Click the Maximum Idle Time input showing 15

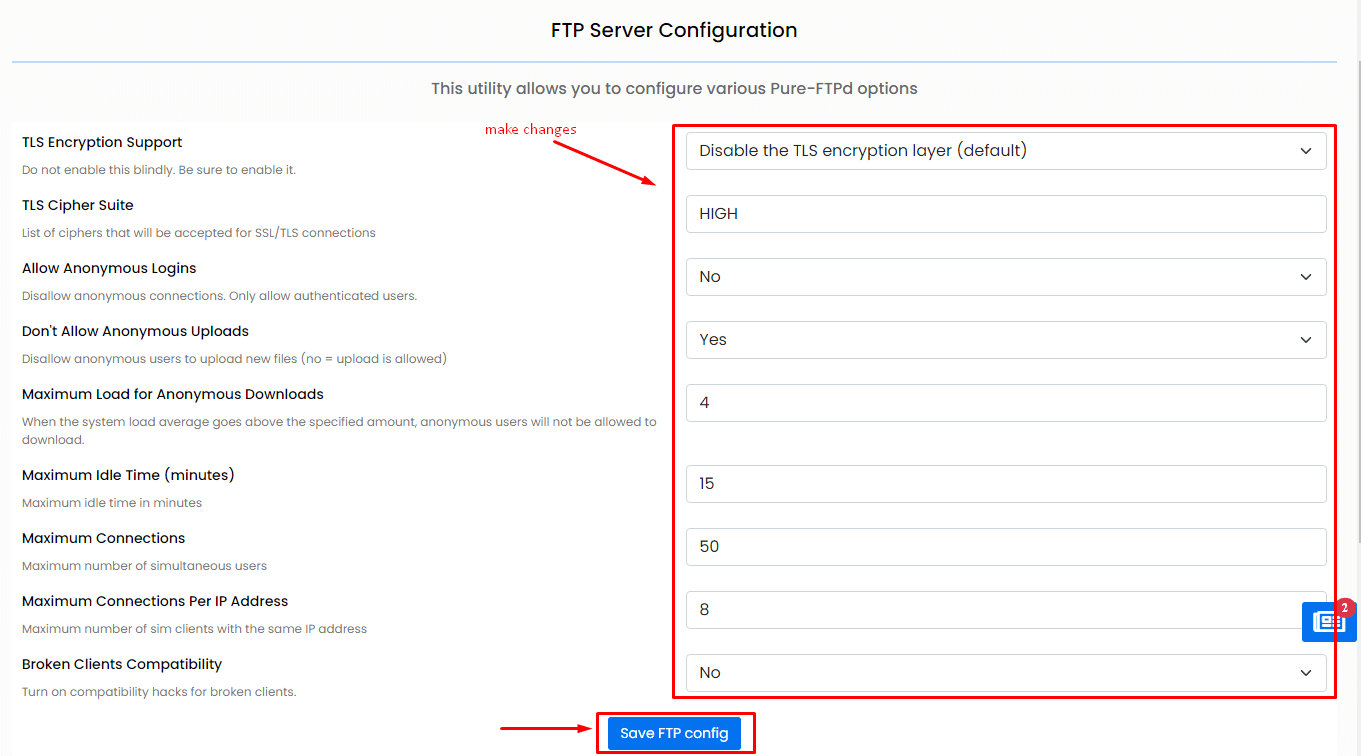click(1006, 484)
